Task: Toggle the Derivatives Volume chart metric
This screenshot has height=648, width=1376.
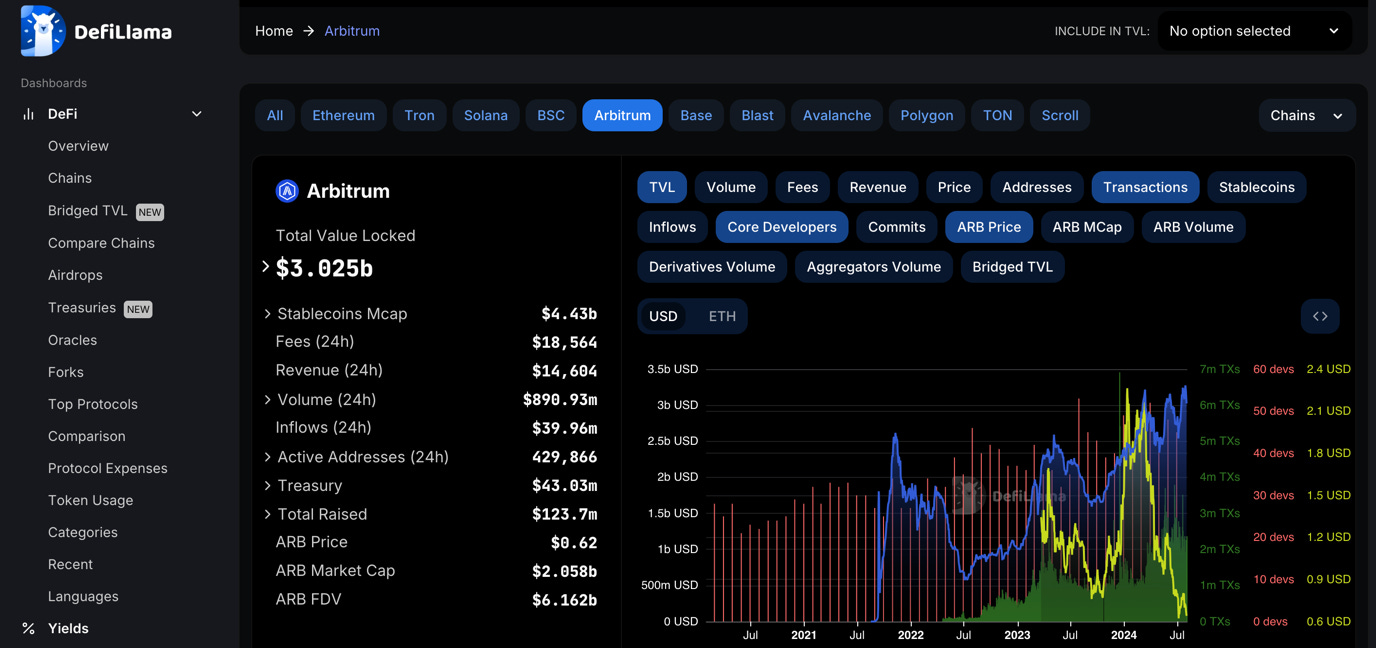Action: point(712,267)
